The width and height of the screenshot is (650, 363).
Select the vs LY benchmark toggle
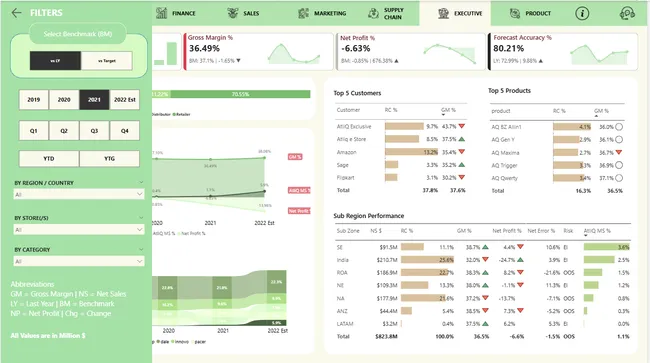pos(55,61)
